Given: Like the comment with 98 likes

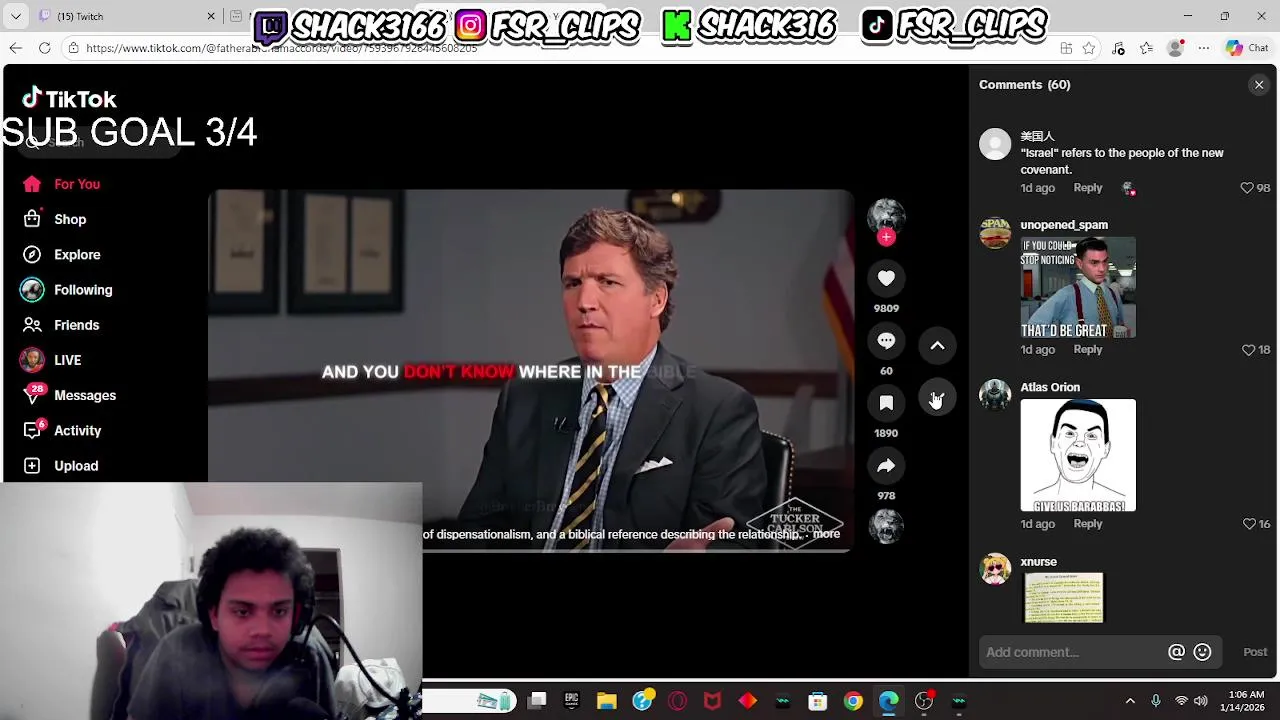Looking at the screenshot, I should click(x=1247, y=188).
